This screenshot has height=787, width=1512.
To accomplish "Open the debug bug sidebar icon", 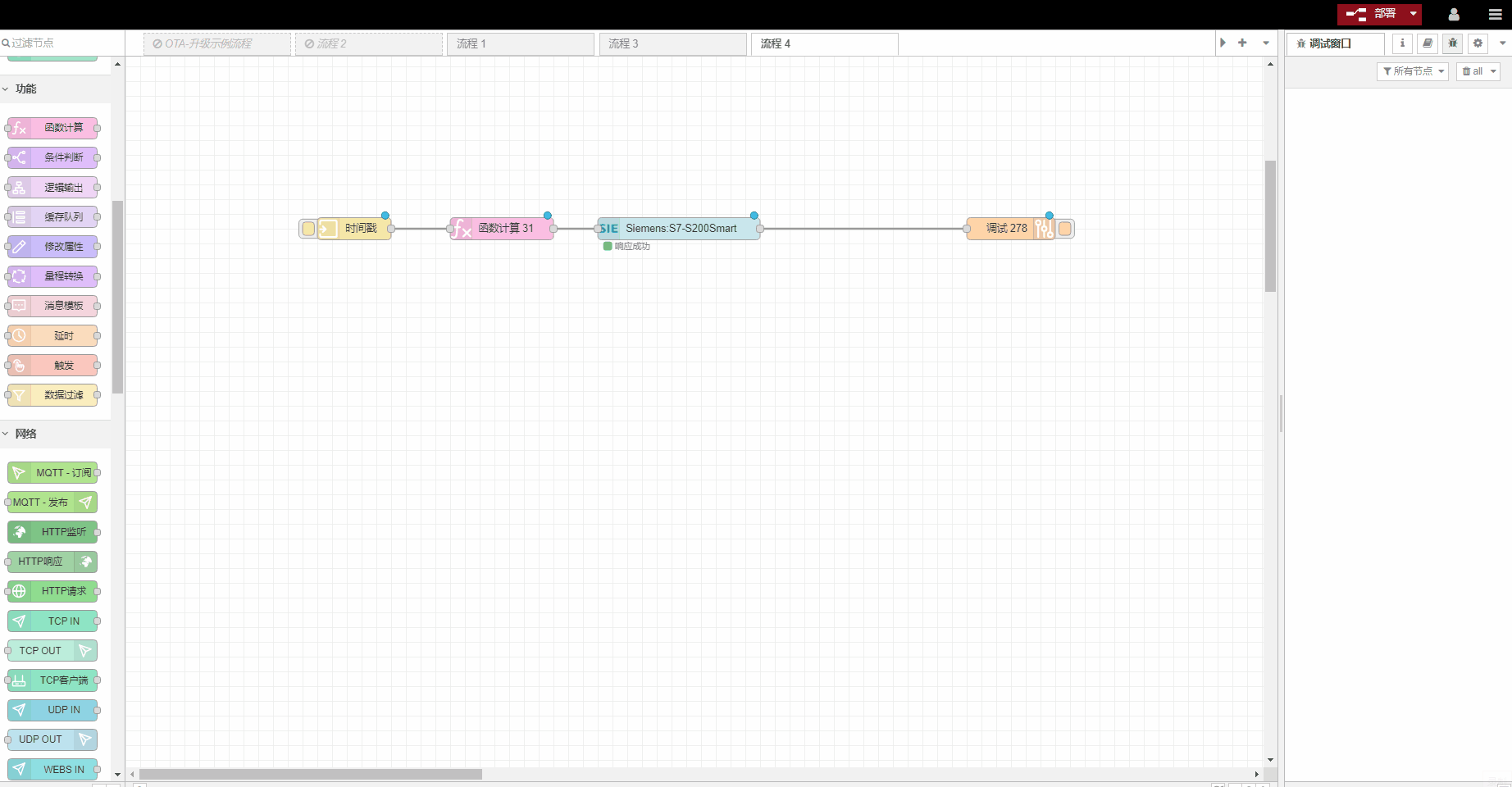I will (1453, 43).
